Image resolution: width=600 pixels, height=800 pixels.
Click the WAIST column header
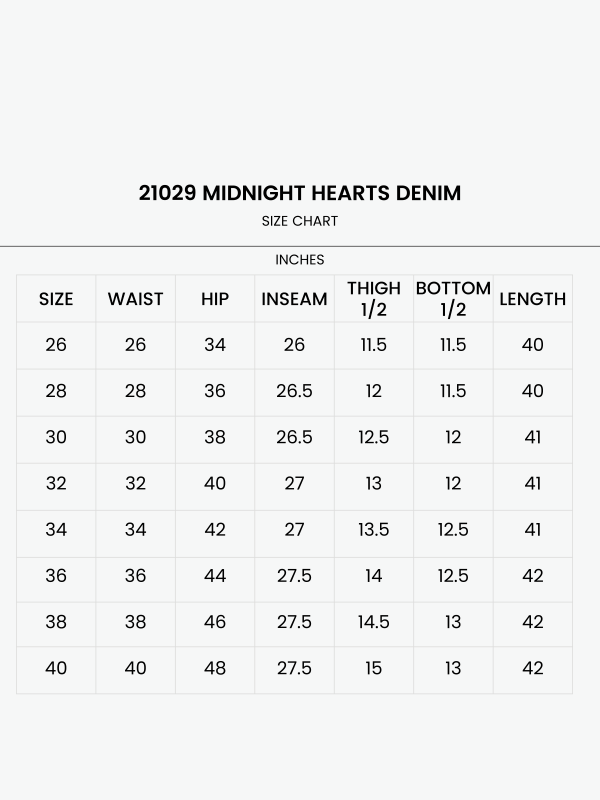pos(135,299)
